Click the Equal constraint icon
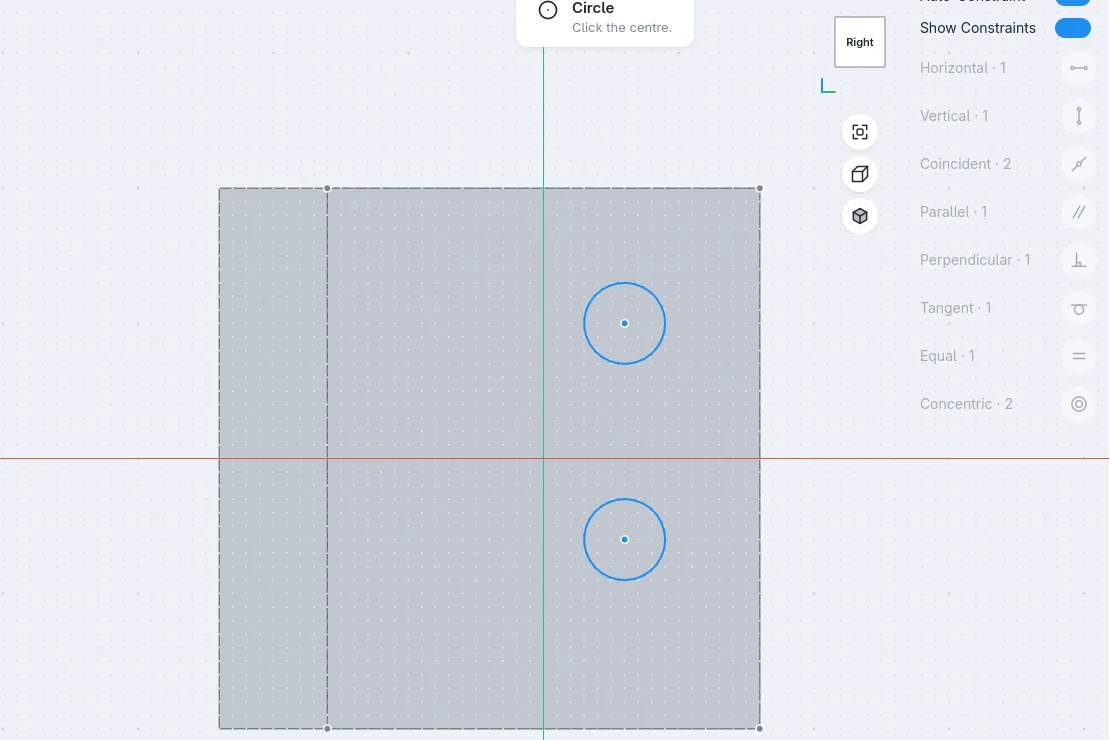 click(1078, 356)
